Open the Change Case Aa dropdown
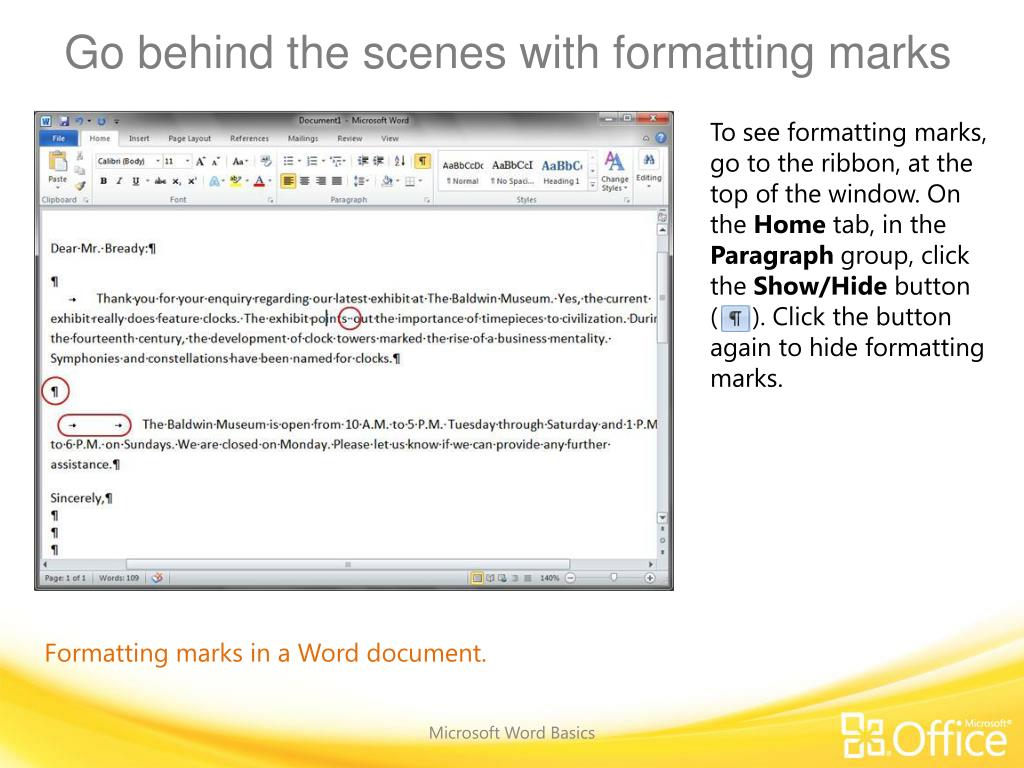 point(240,161)
